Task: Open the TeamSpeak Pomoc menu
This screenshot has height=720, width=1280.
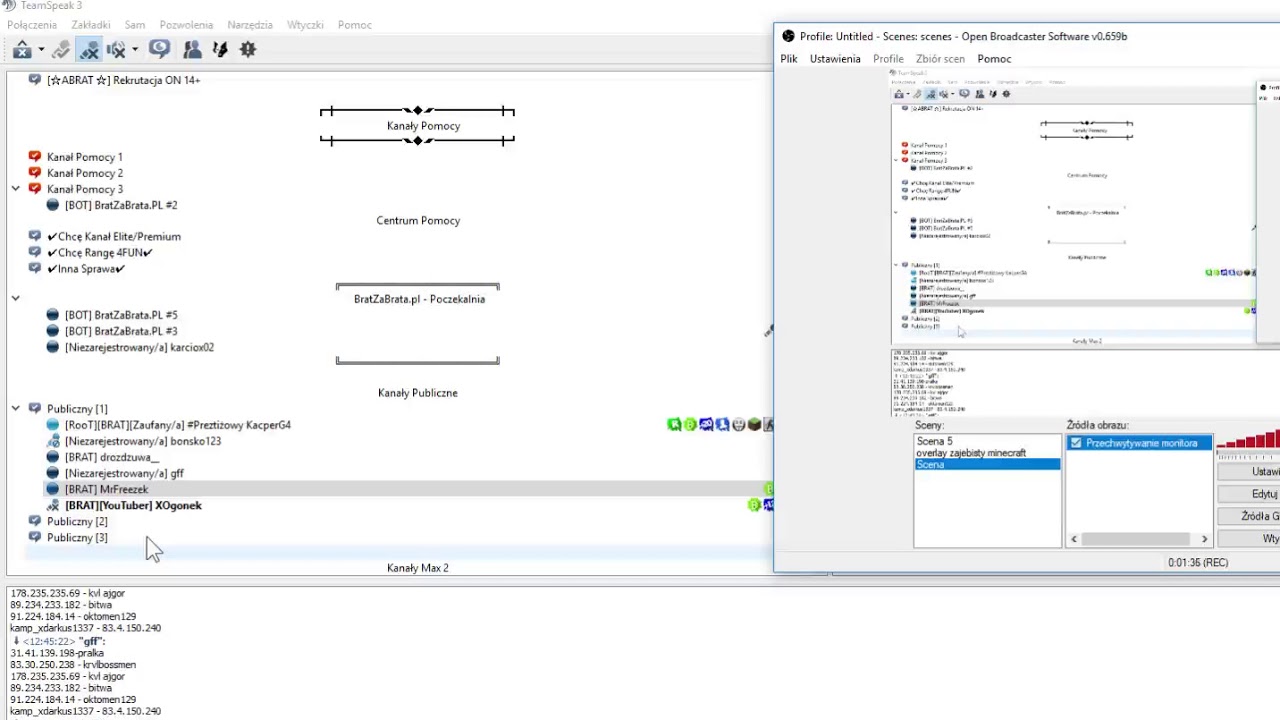Action: 355,25
